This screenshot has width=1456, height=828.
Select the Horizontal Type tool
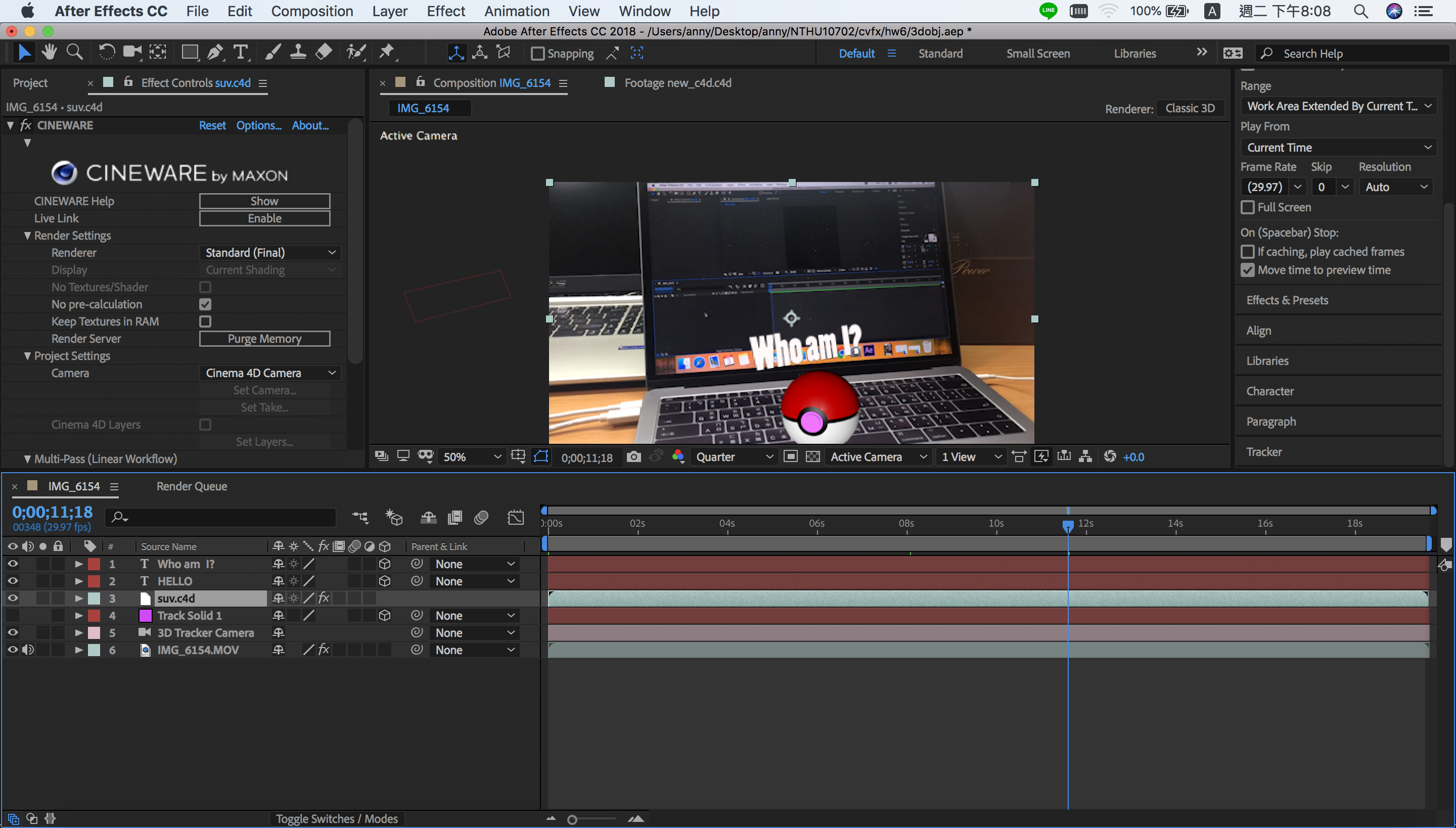coord(241,53)
